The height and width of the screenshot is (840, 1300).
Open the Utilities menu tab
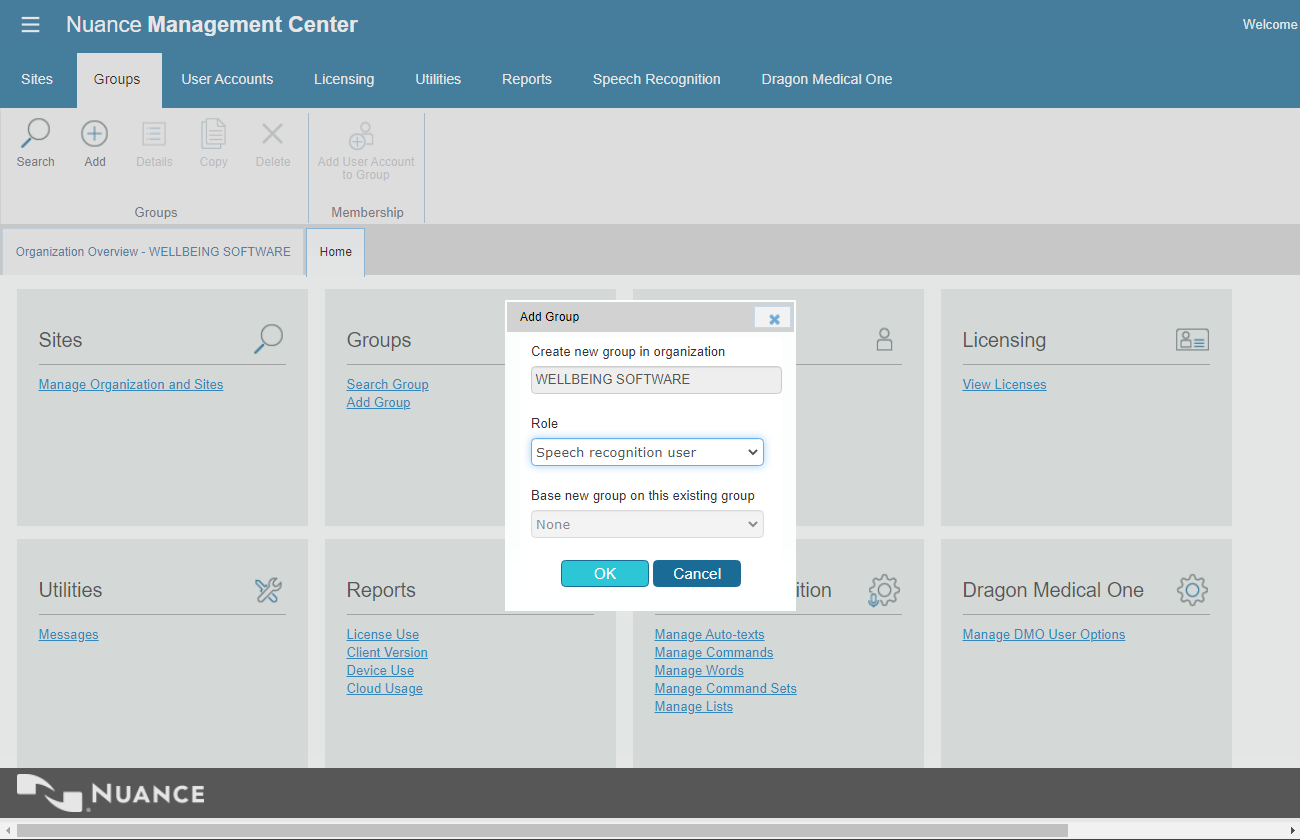point(438,79)
